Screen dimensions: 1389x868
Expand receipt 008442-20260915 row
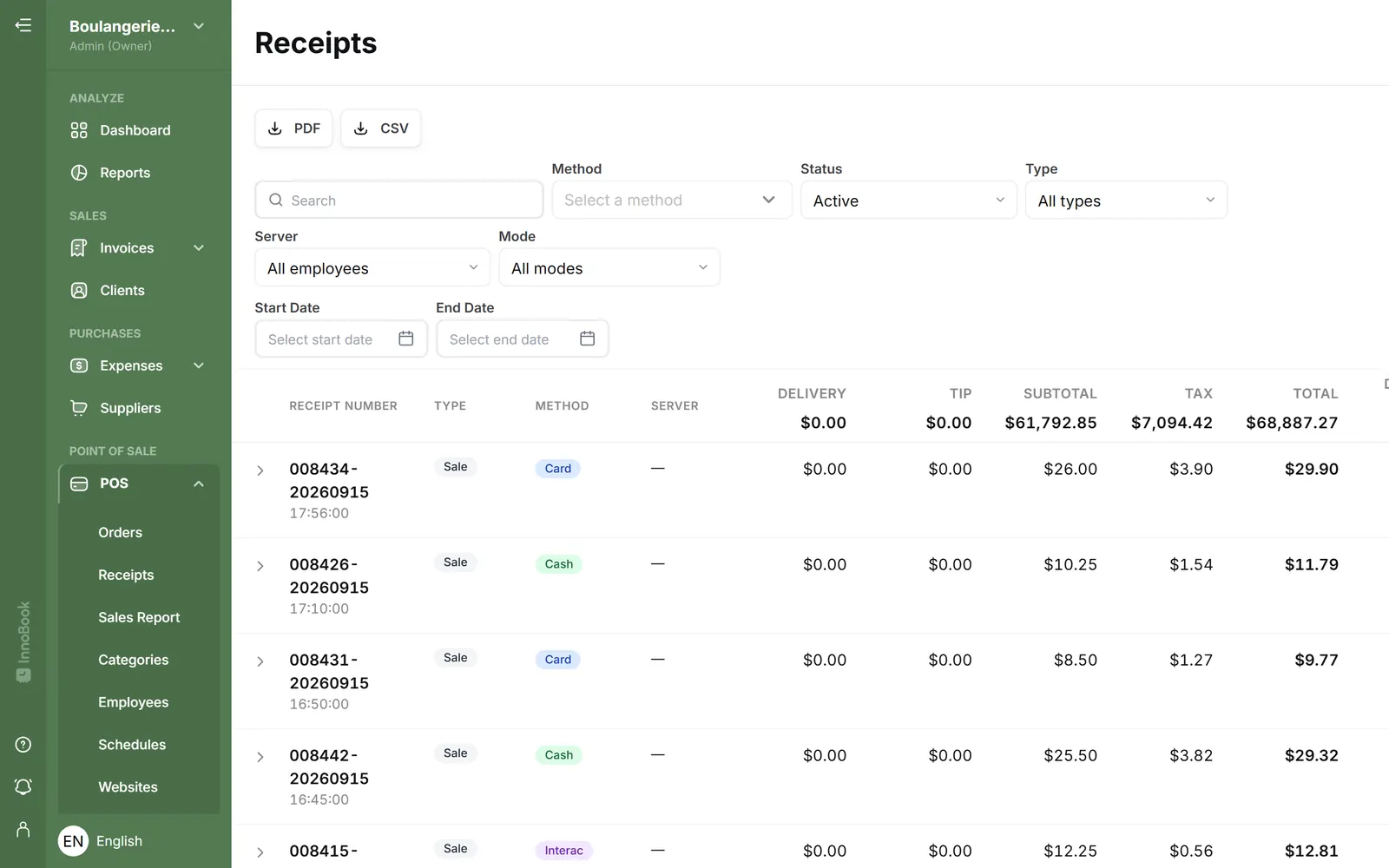[x=260, y=757]
